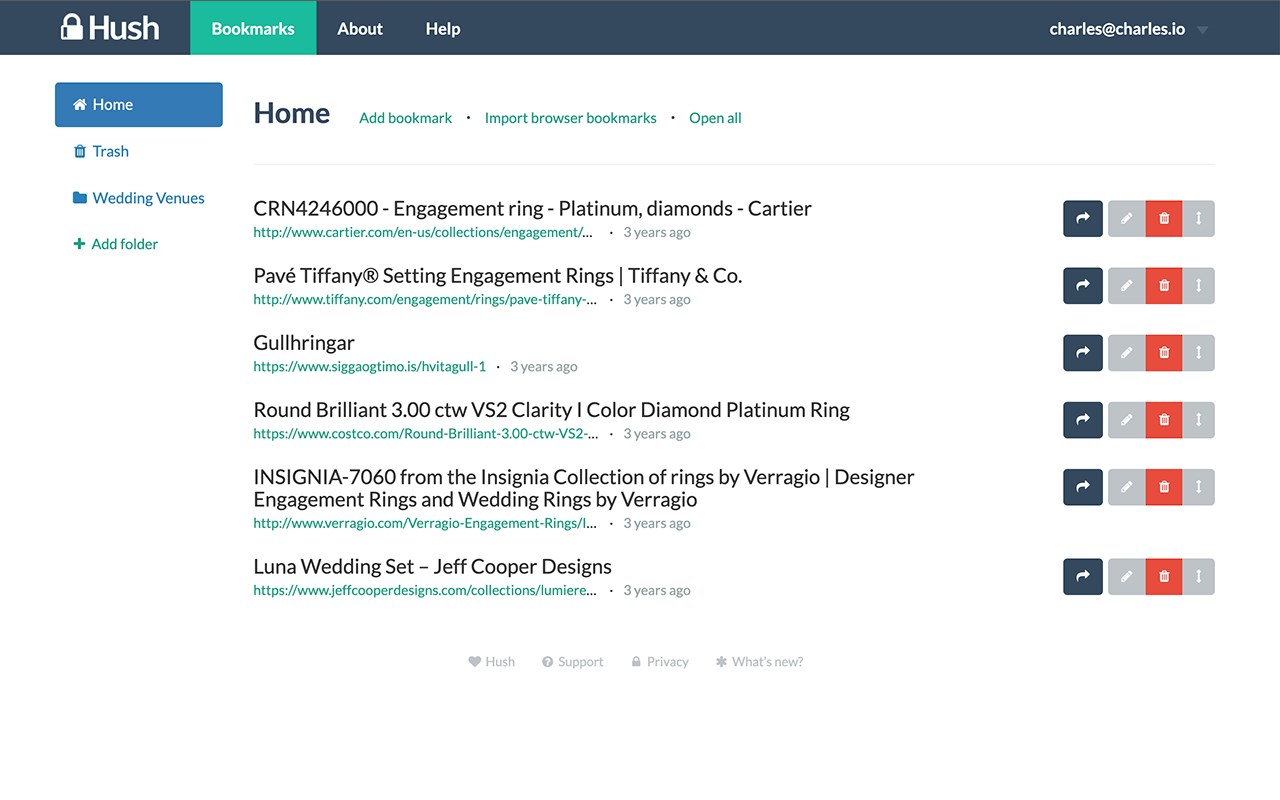Screen dimensions: 1280x800
Task: Edit the Tiffany Pavé Setting bookmark
Action: click(1127, 285)
